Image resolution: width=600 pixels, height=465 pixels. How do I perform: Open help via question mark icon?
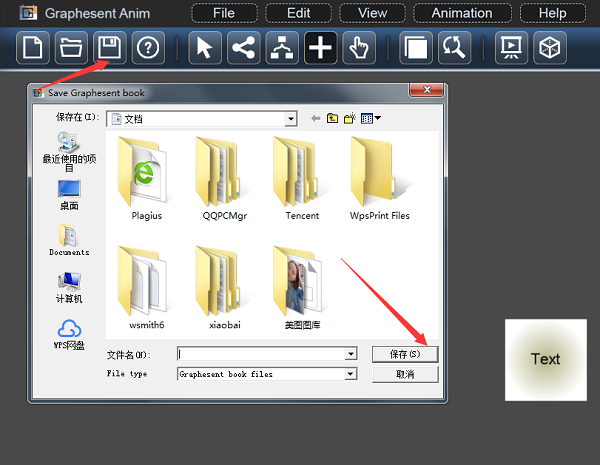[148, 48]
